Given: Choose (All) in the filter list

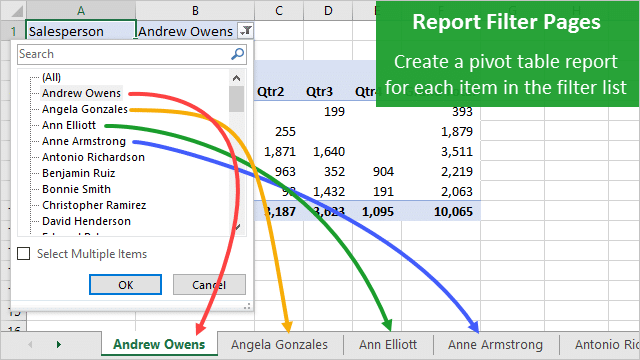Looking at the screenshot, I should point(51,77).
